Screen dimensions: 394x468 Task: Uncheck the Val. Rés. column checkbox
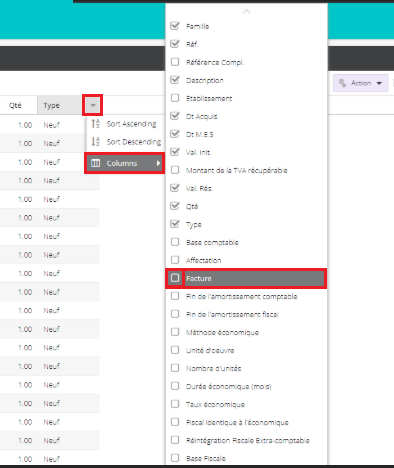click(175, 188)
